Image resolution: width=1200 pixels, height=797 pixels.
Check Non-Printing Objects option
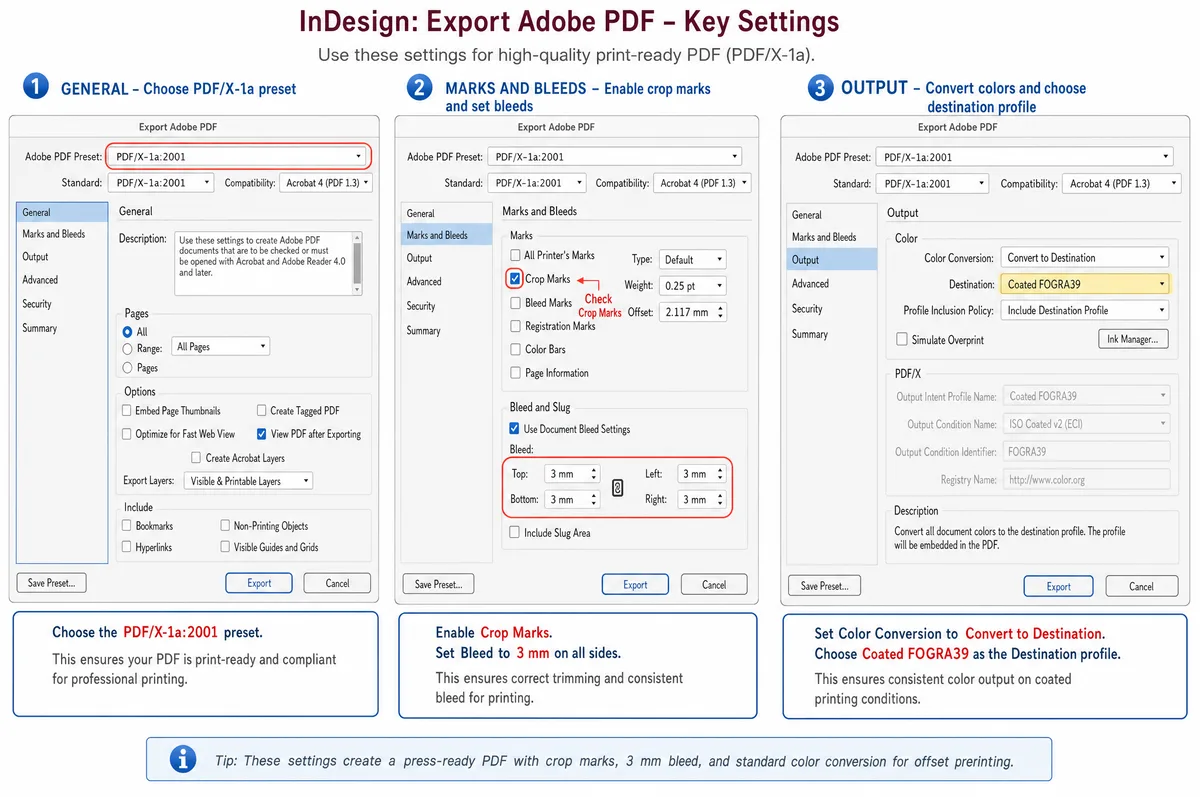(225, 526)
